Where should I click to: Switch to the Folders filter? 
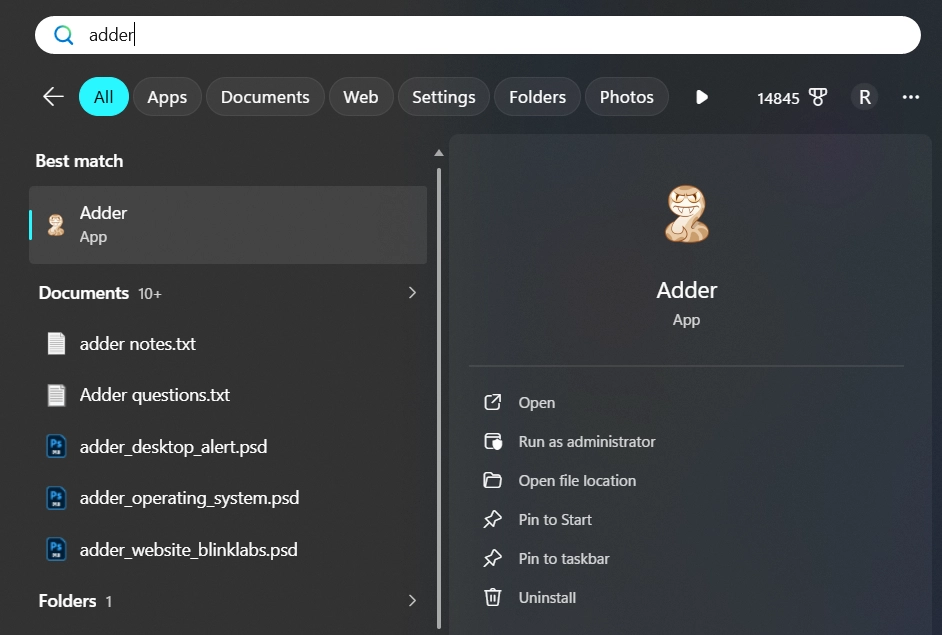click(537, 97)
